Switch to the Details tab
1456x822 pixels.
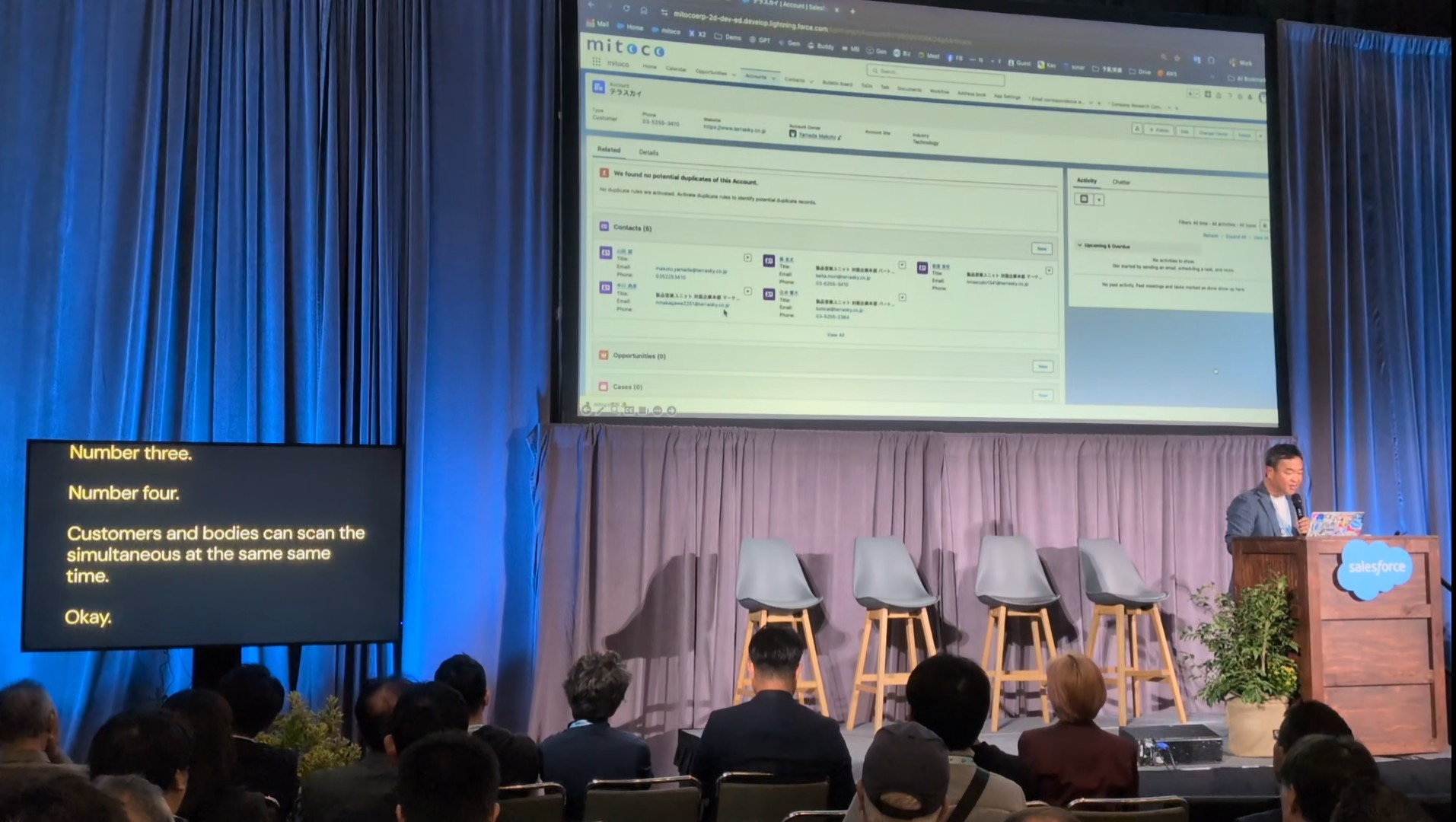[648, 152]
